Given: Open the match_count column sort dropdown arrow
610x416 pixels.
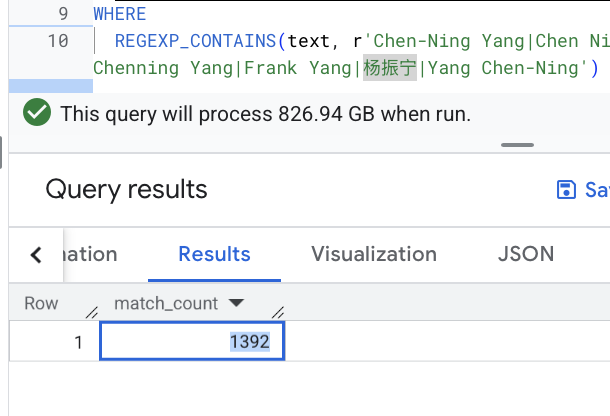Looking at the screenshot, I should point(237,303).
